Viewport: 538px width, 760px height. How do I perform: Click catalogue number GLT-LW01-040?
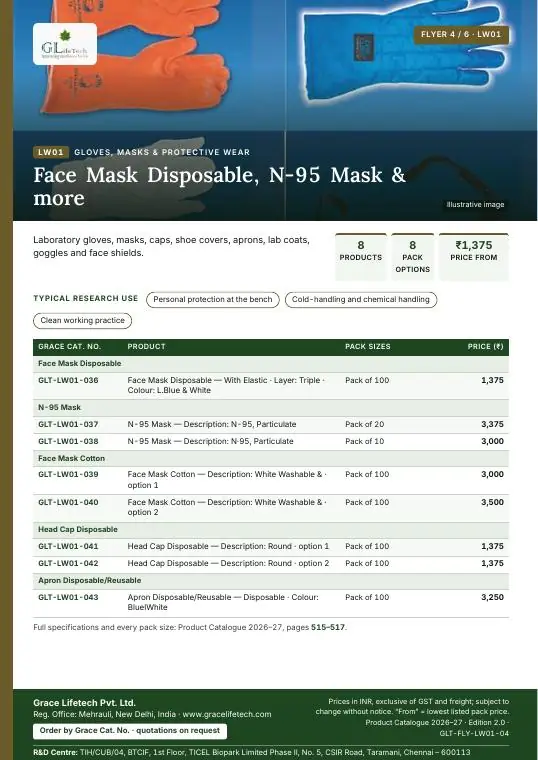tap(68, 503)
